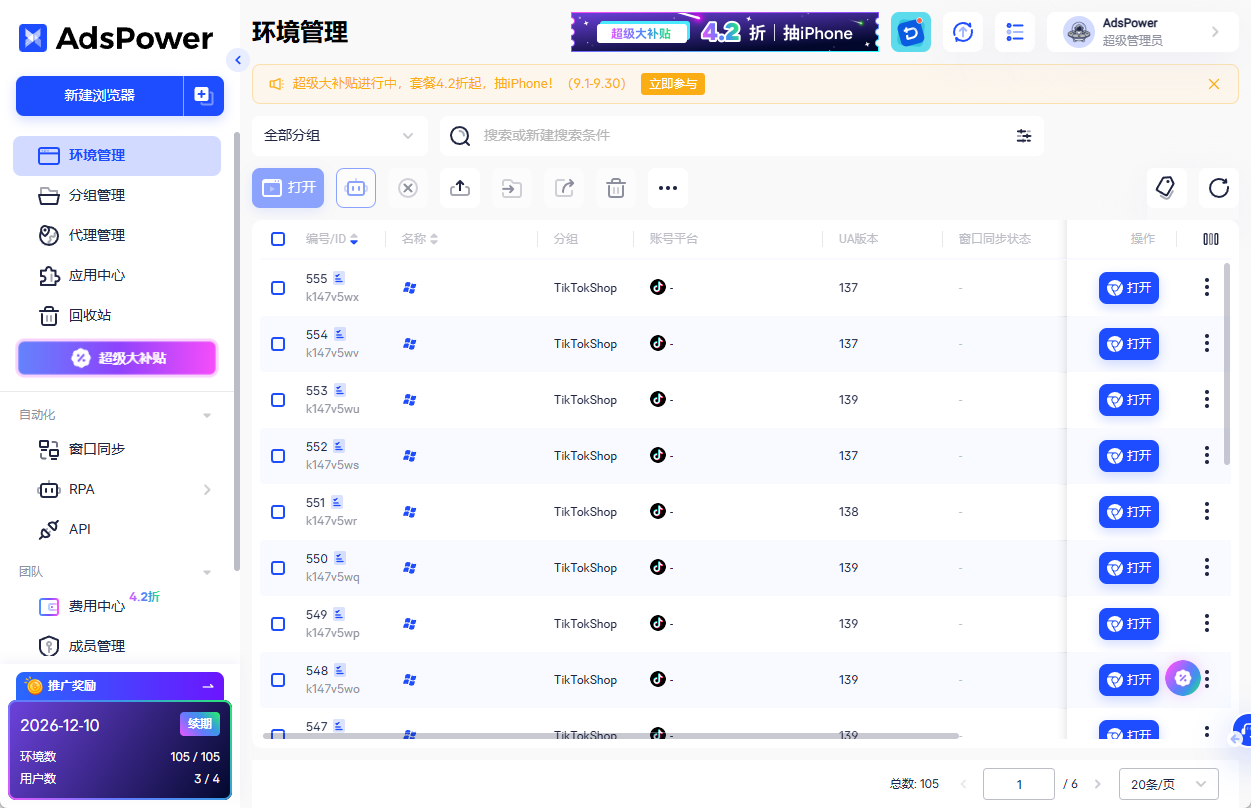Open the AdsPower account menu chevron
This screenshot has height=808, width=1251.
(x=1215, y=32)
